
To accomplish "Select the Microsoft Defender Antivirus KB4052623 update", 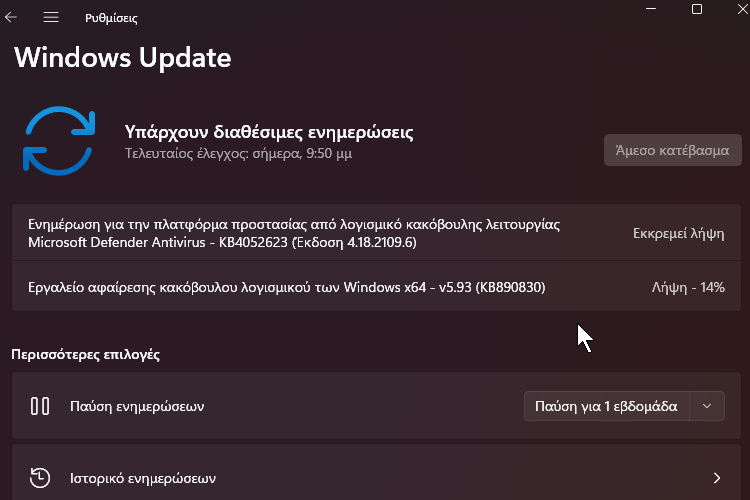I will [x=376, y=233].
